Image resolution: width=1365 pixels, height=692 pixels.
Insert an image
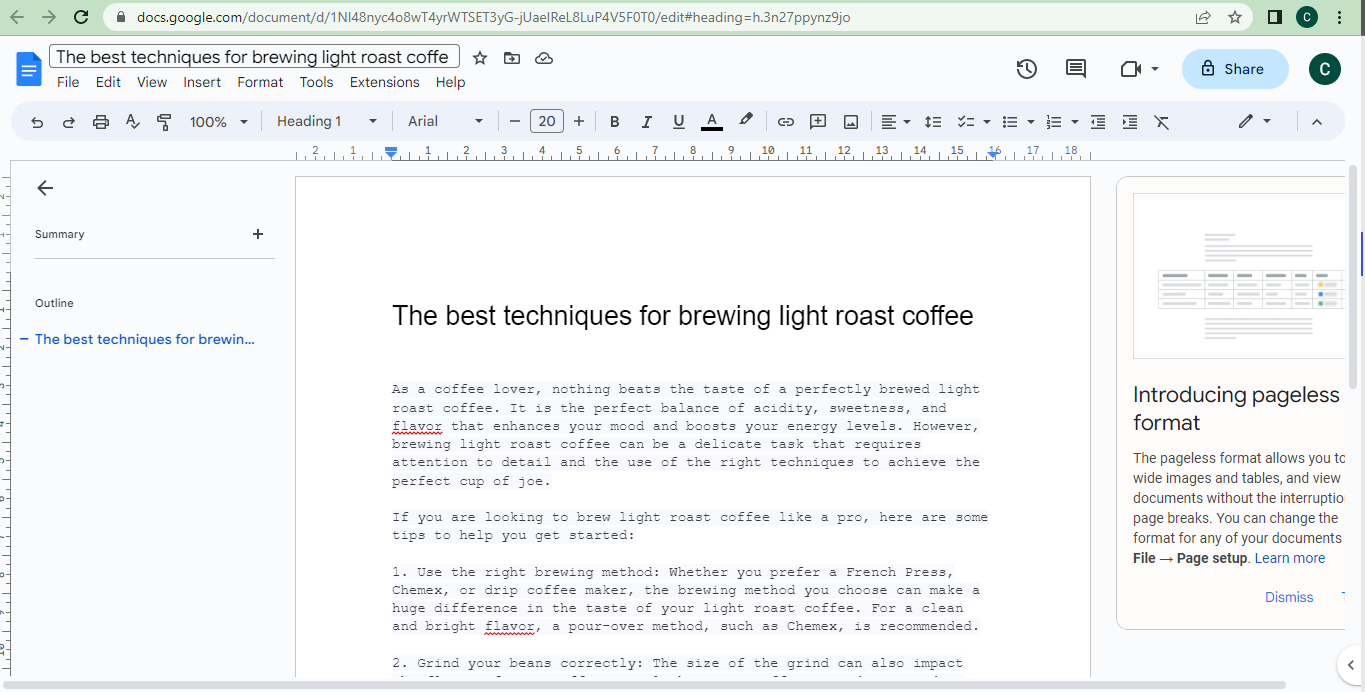click(850, 121)
